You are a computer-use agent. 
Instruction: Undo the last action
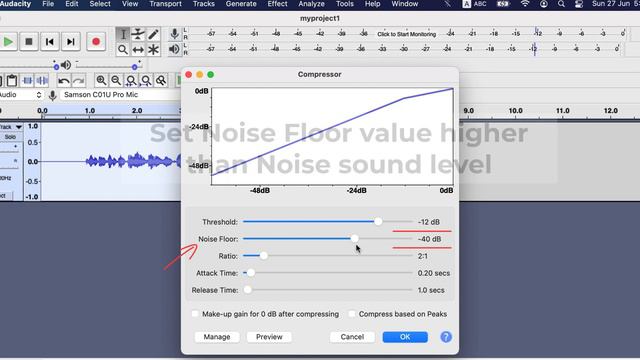tap(63, 80)
